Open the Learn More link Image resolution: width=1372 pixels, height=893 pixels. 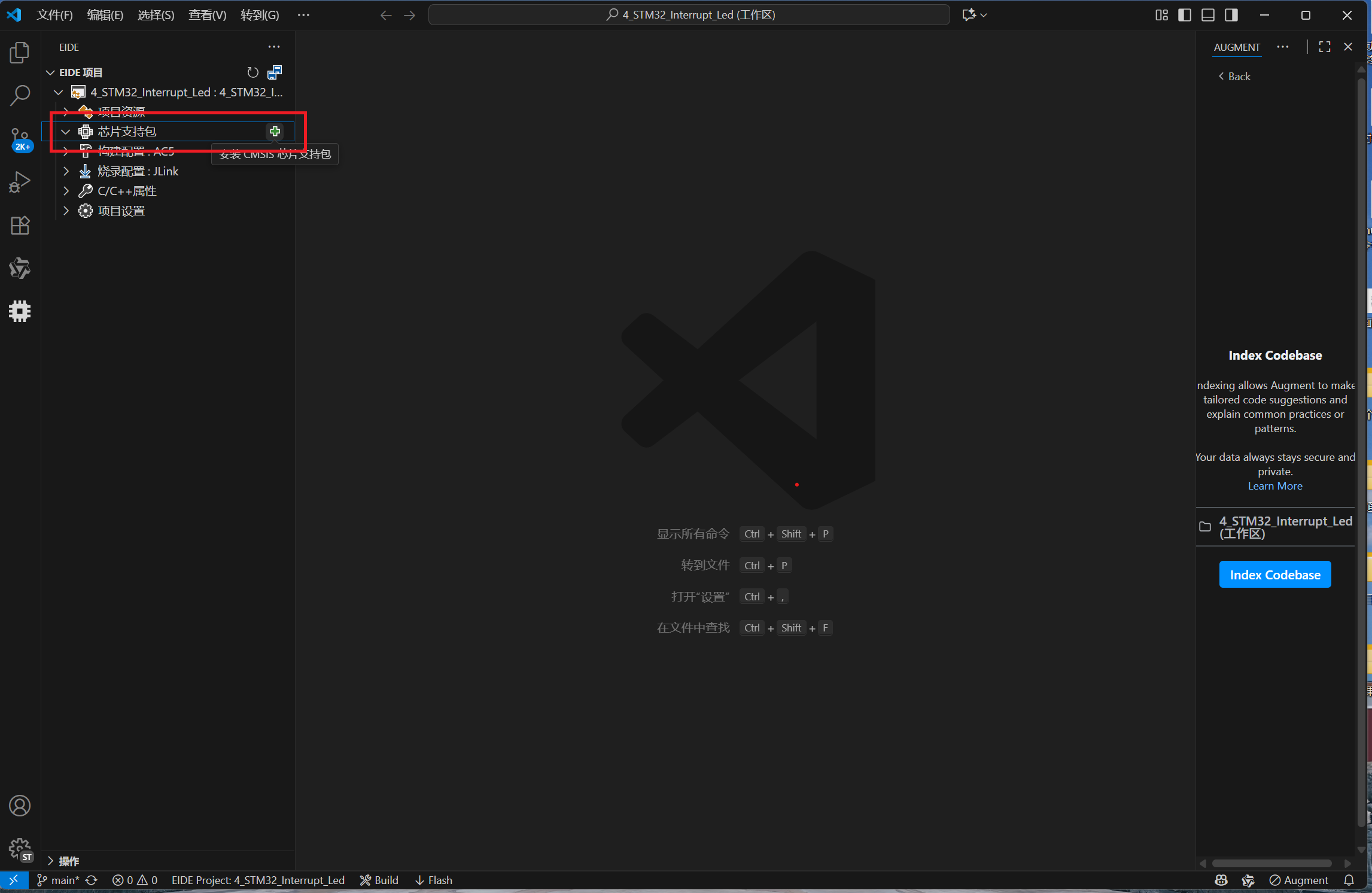tap(1274, 486)
